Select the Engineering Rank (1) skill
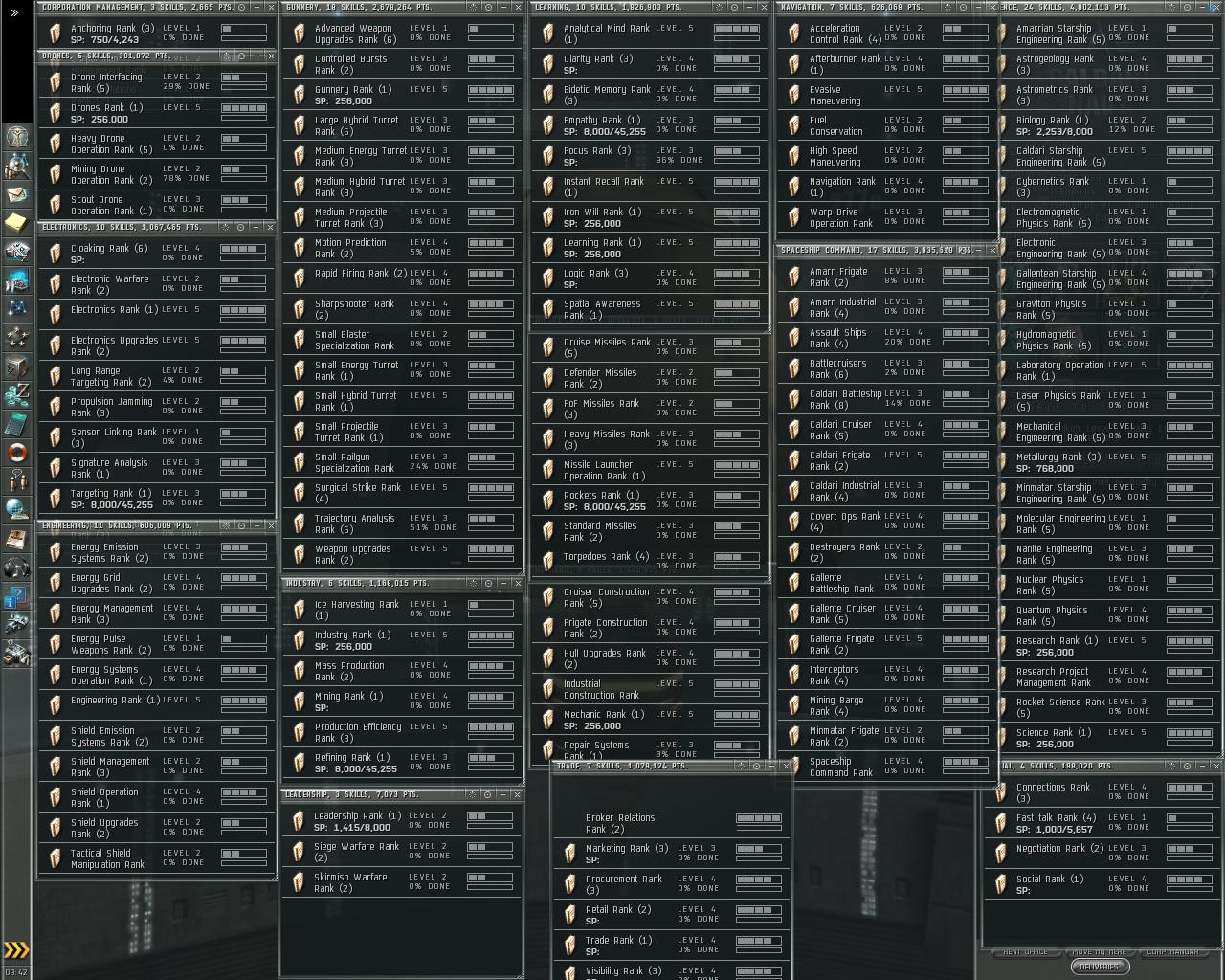The width and height of the screenshot is (1225, 980). click(x=158, y=705)
